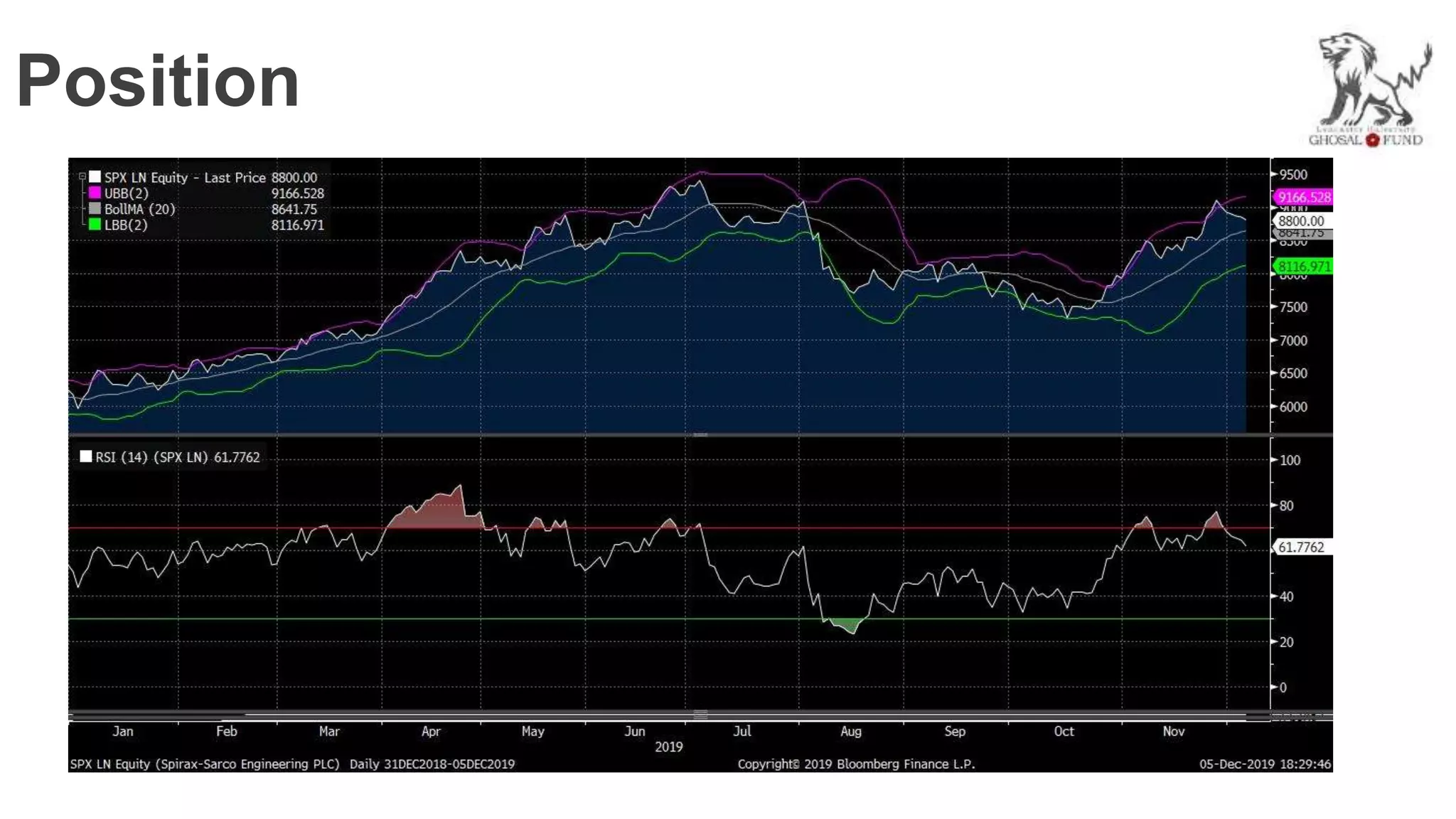Select the UBB(2) legend label

point(126,193)
